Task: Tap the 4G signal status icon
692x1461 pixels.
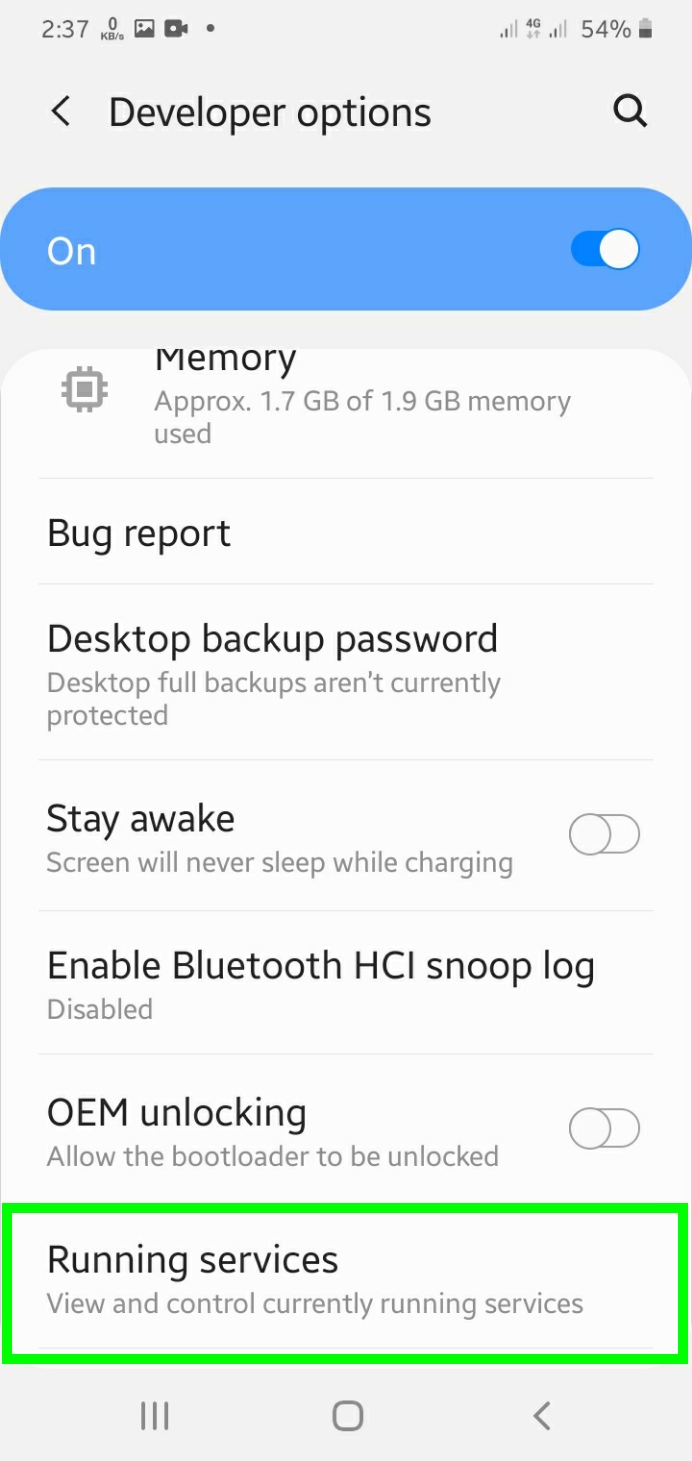Action: [535, 30]
